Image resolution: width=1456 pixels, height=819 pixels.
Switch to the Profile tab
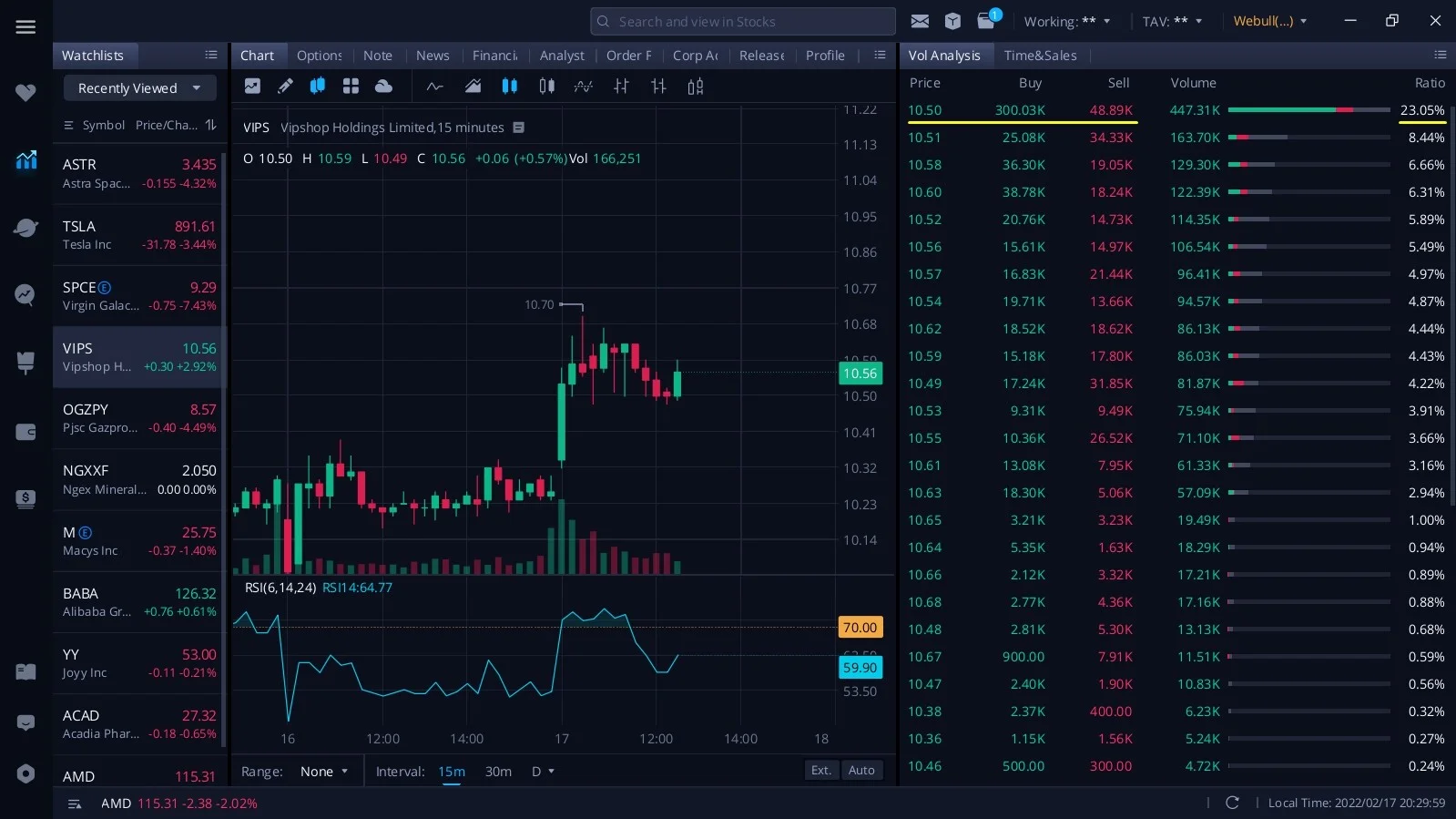(x=825, y=56)
